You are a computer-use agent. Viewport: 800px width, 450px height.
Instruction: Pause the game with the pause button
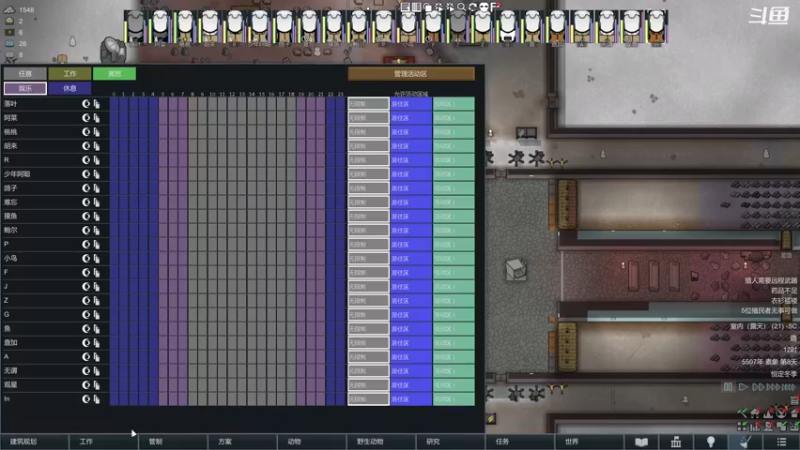(x=728, y=387)
